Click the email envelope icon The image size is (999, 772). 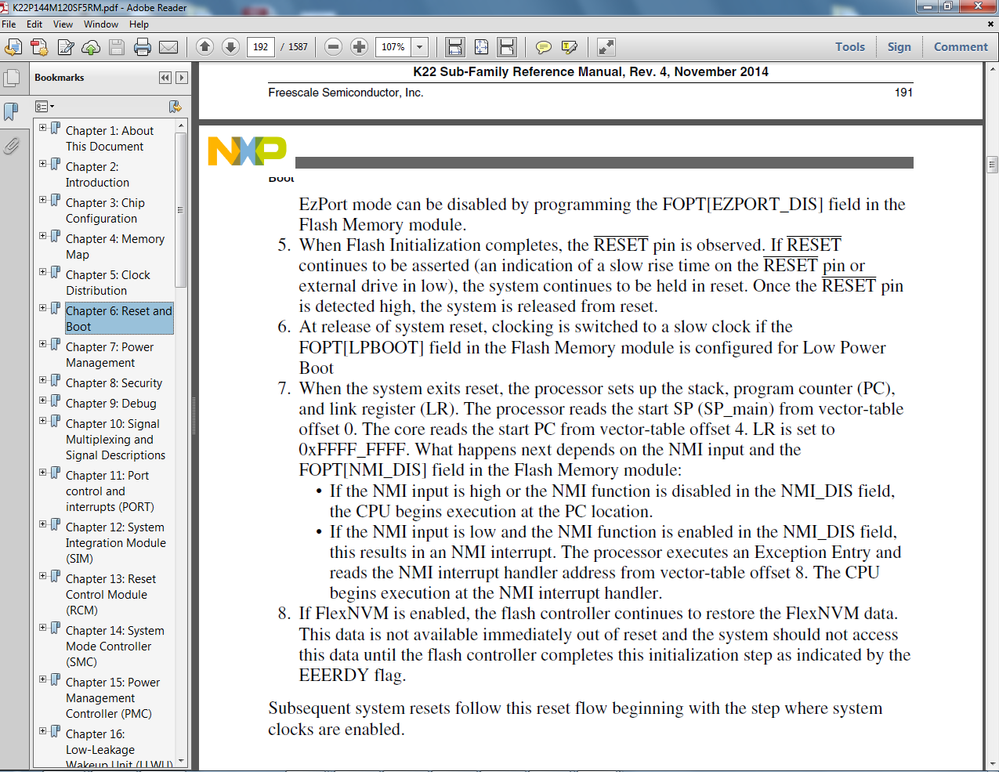[168, 47]
